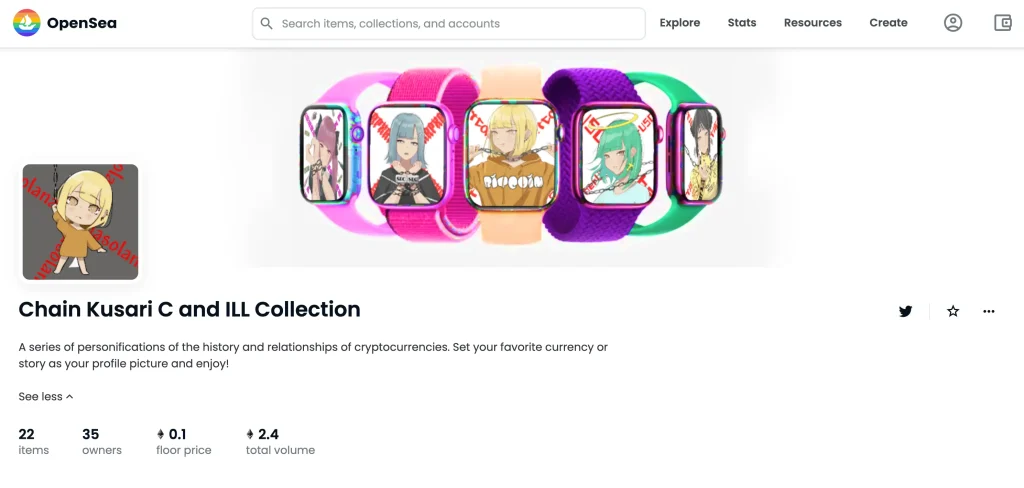This screenshot has width=1024, height=488.
Task: Add collection to watchlist with star icon
Action: point(953,311)
